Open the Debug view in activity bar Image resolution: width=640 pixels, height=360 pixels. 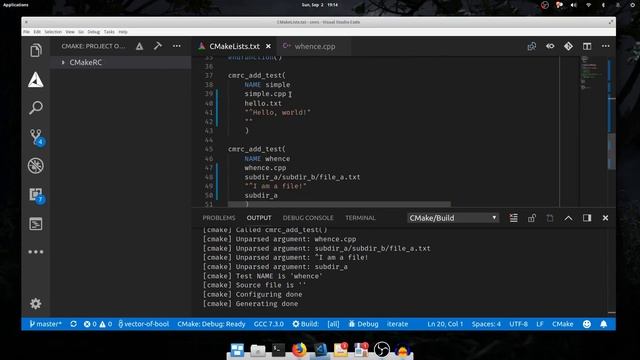click(36, 166)
